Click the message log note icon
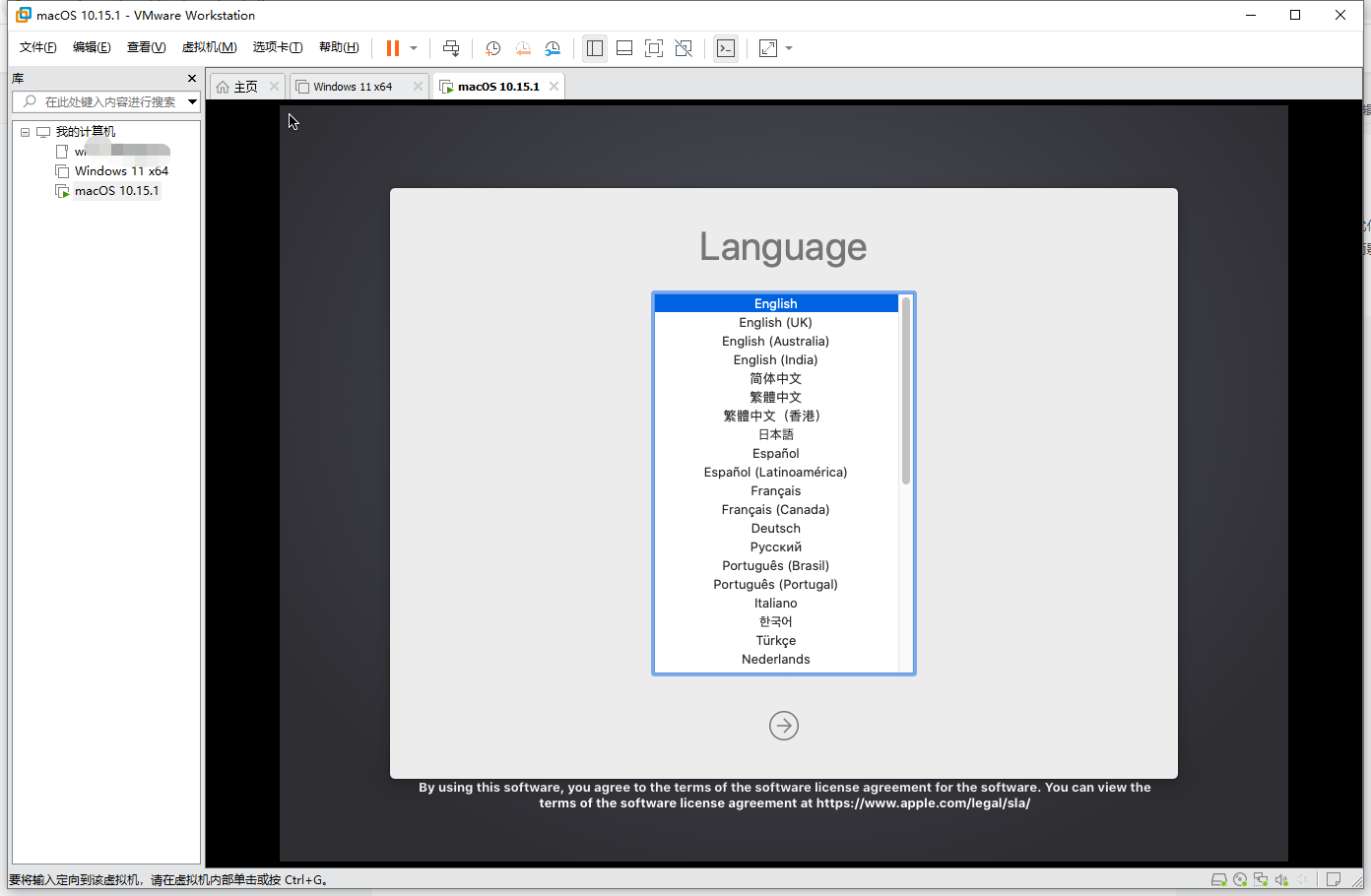 tap(1334, 879)
